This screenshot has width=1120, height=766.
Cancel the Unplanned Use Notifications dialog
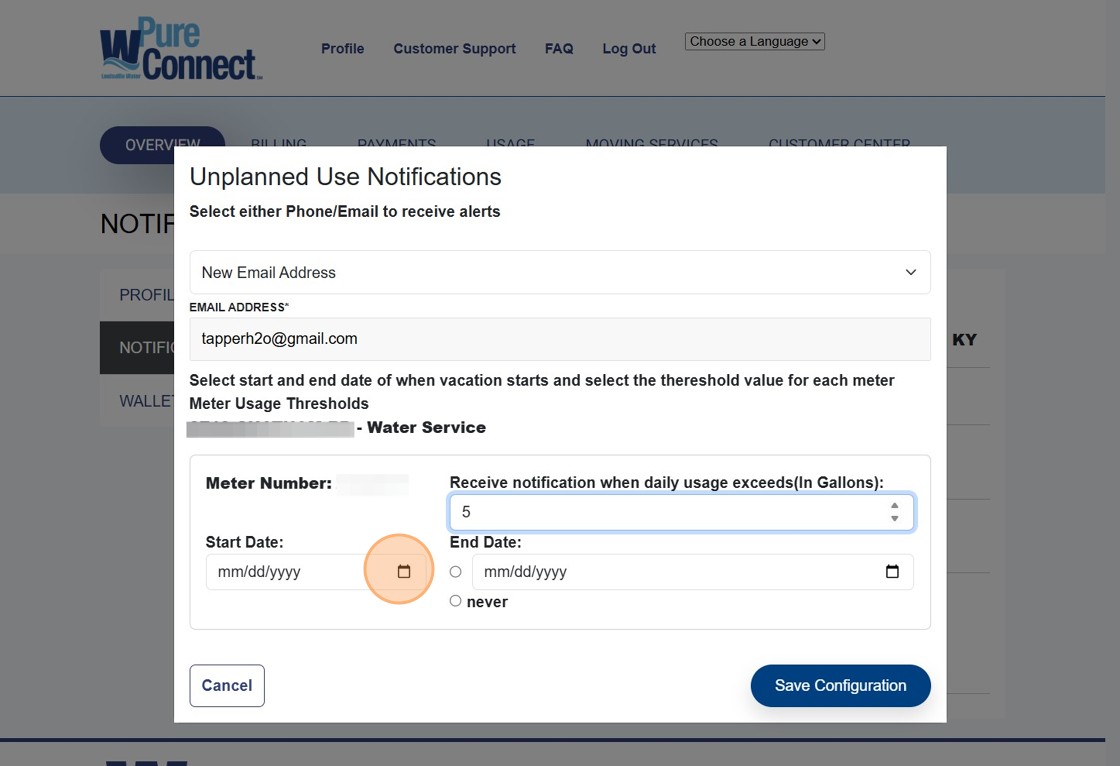click(x=227, y=686)
